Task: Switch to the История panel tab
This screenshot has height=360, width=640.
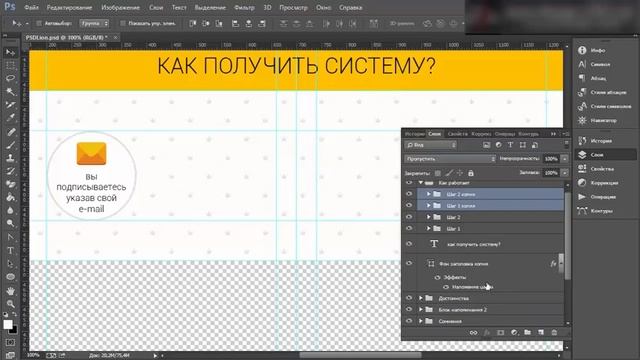Action: coord(415,134)
